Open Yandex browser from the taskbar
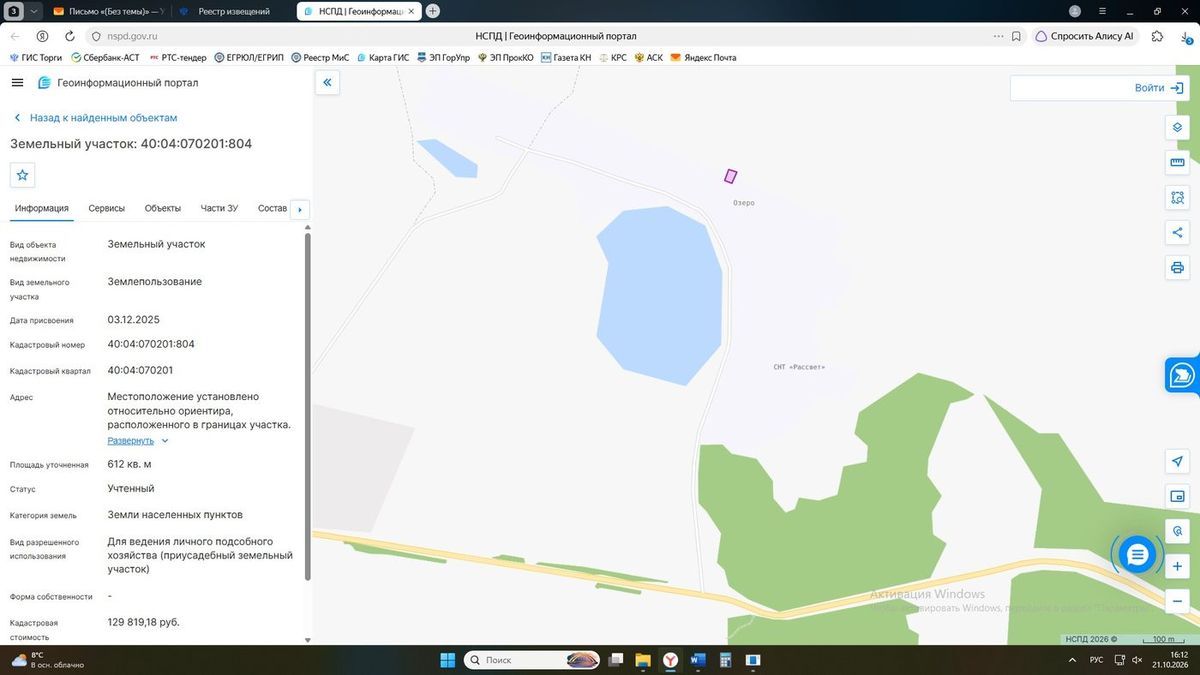Image resolution: width=1200 pixels, height=675 pixels. (670, 660)
